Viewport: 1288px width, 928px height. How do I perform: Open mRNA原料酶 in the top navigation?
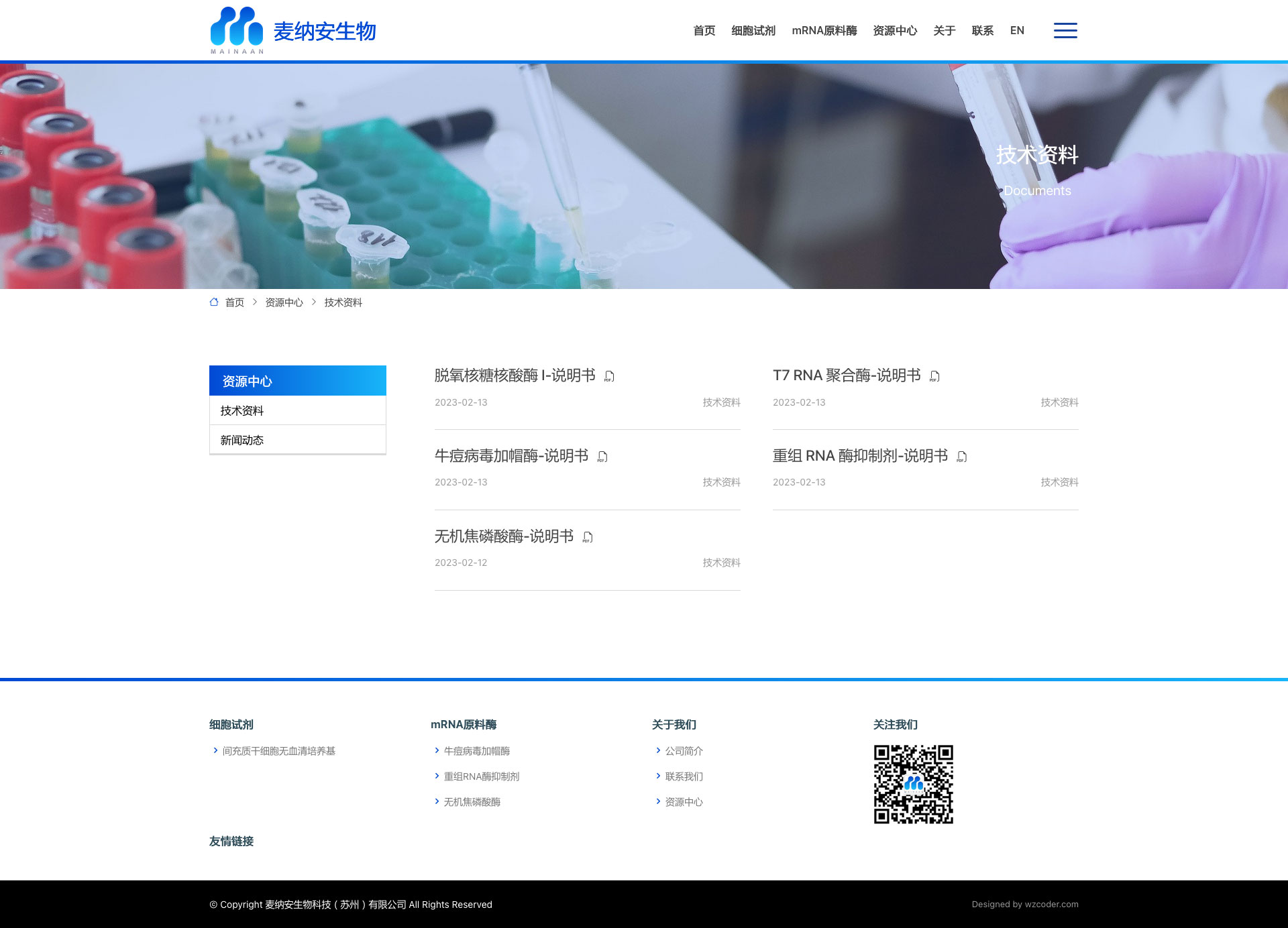coord(824,31)
